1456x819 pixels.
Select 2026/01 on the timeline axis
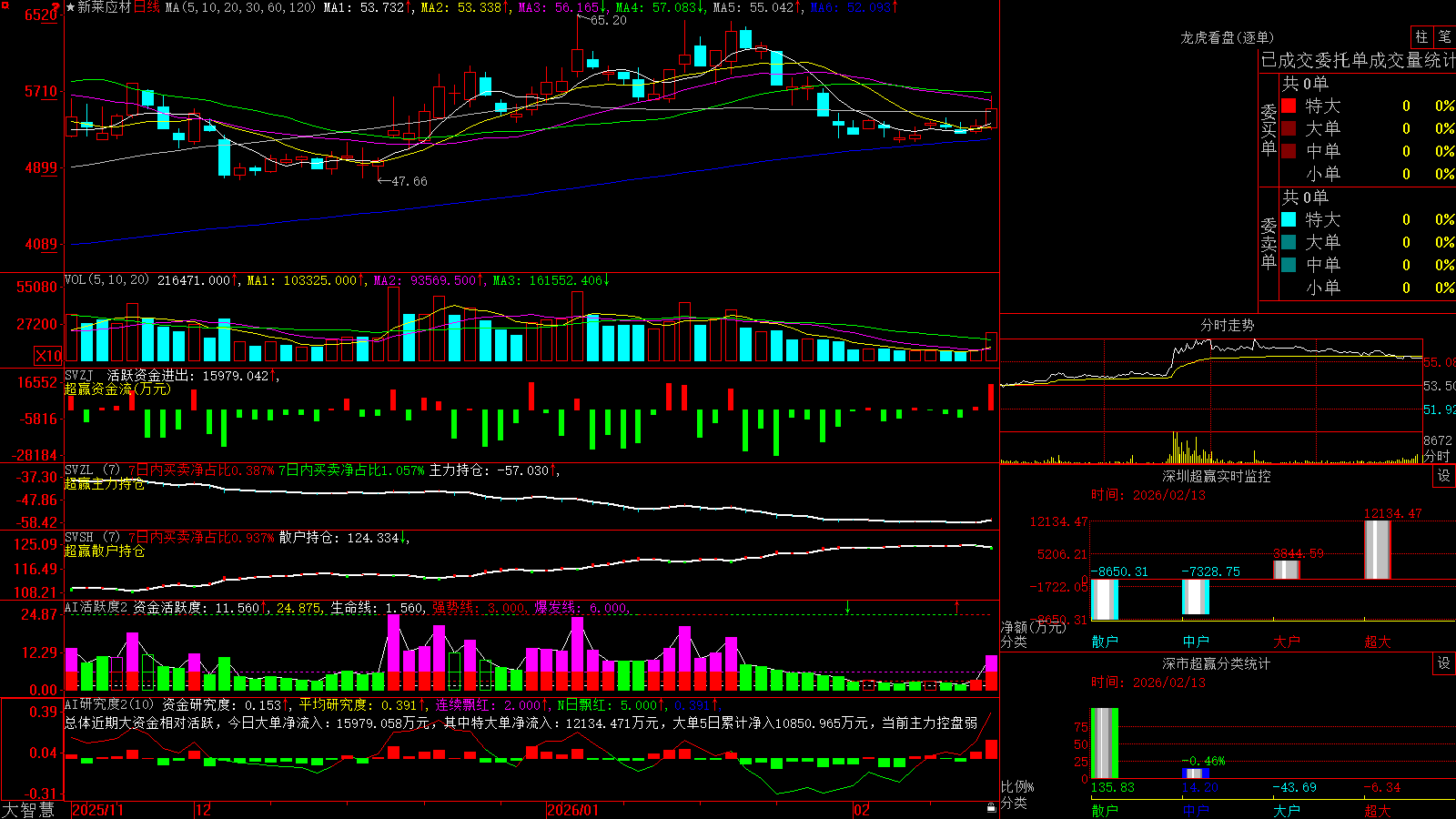tap(573, 810)
